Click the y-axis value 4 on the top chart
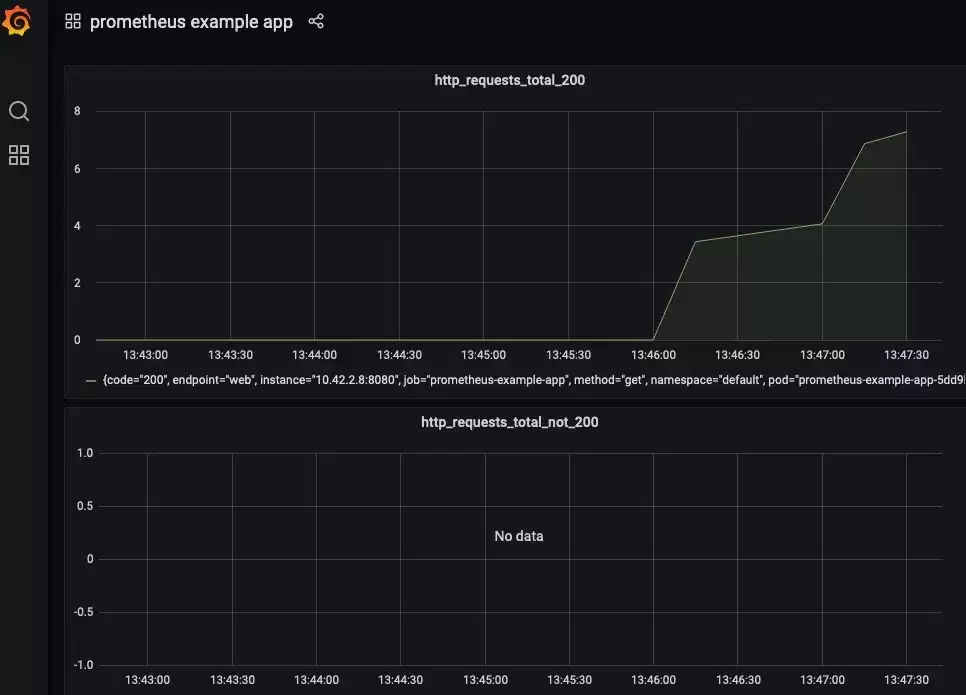 (77, 226)
